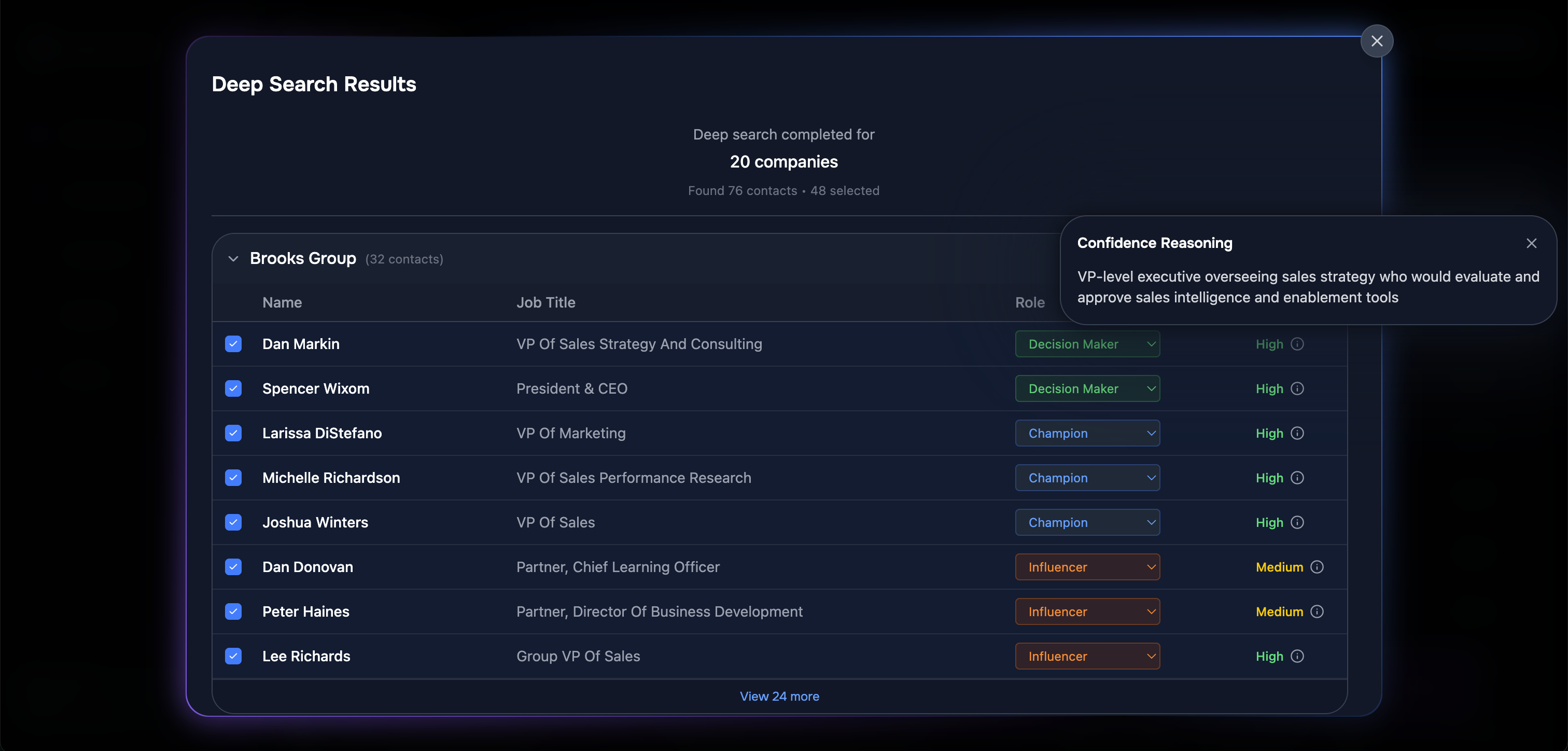Close the Confidence Reasoning popup
Screen dimensions: 1568x751
point(1532,243)
